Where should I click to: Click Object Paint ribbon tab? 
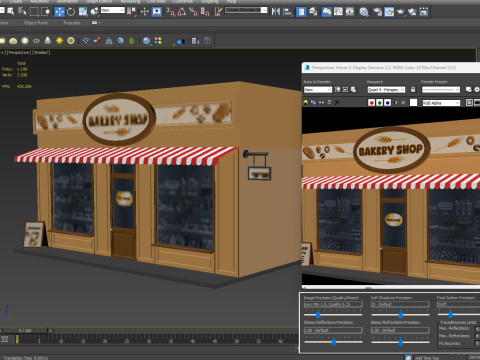coord(36,23)
